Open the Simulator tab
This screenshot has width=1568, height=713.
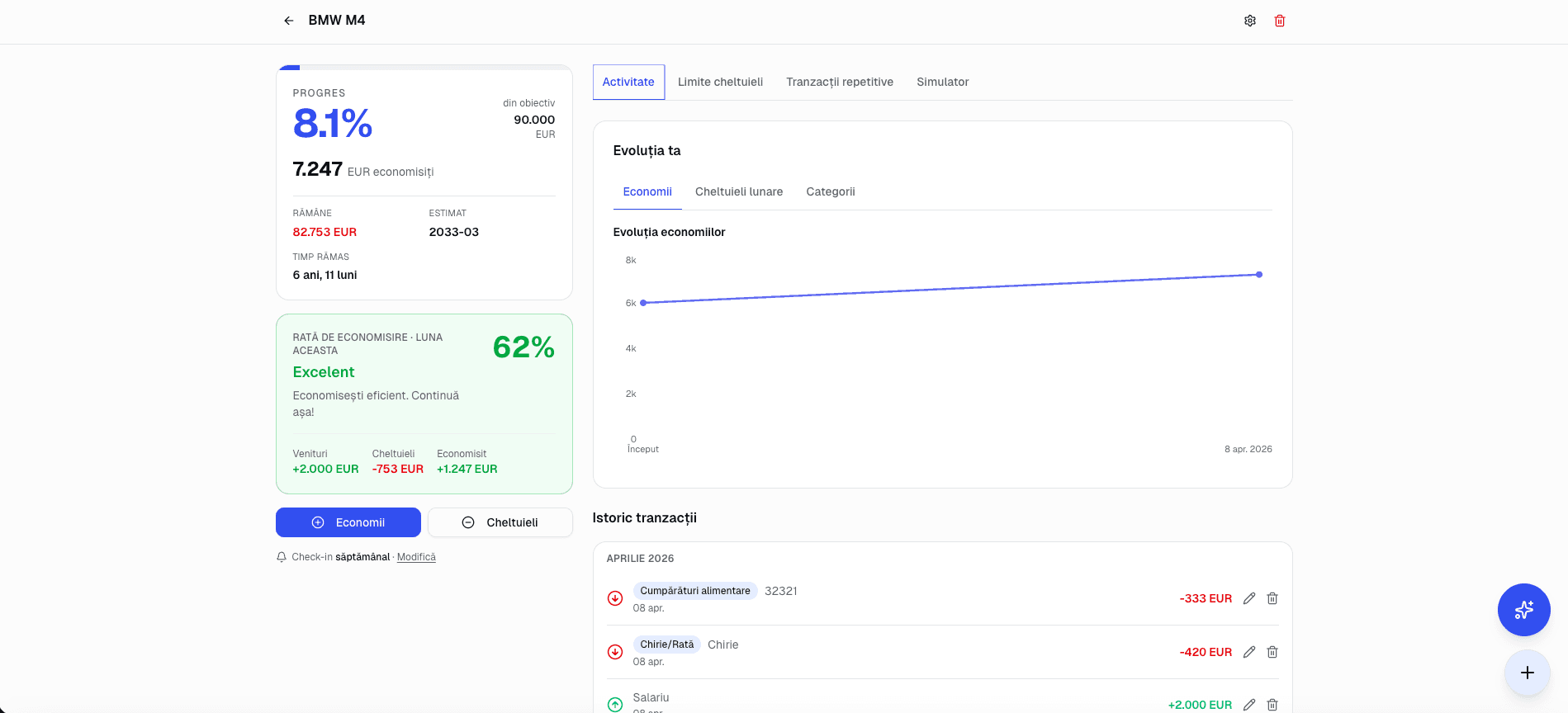click(x=942, y=82)
